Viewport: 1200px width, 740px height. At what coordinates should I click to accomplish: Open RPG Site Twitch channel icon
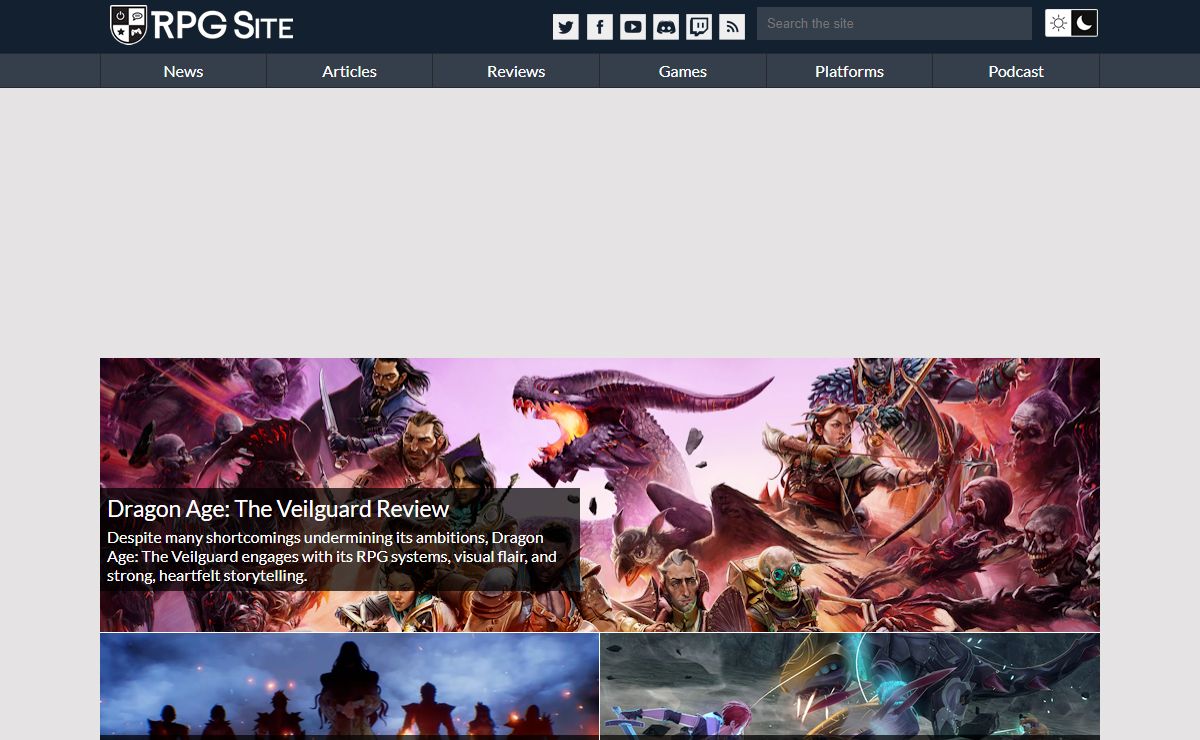tap(699, 27)
